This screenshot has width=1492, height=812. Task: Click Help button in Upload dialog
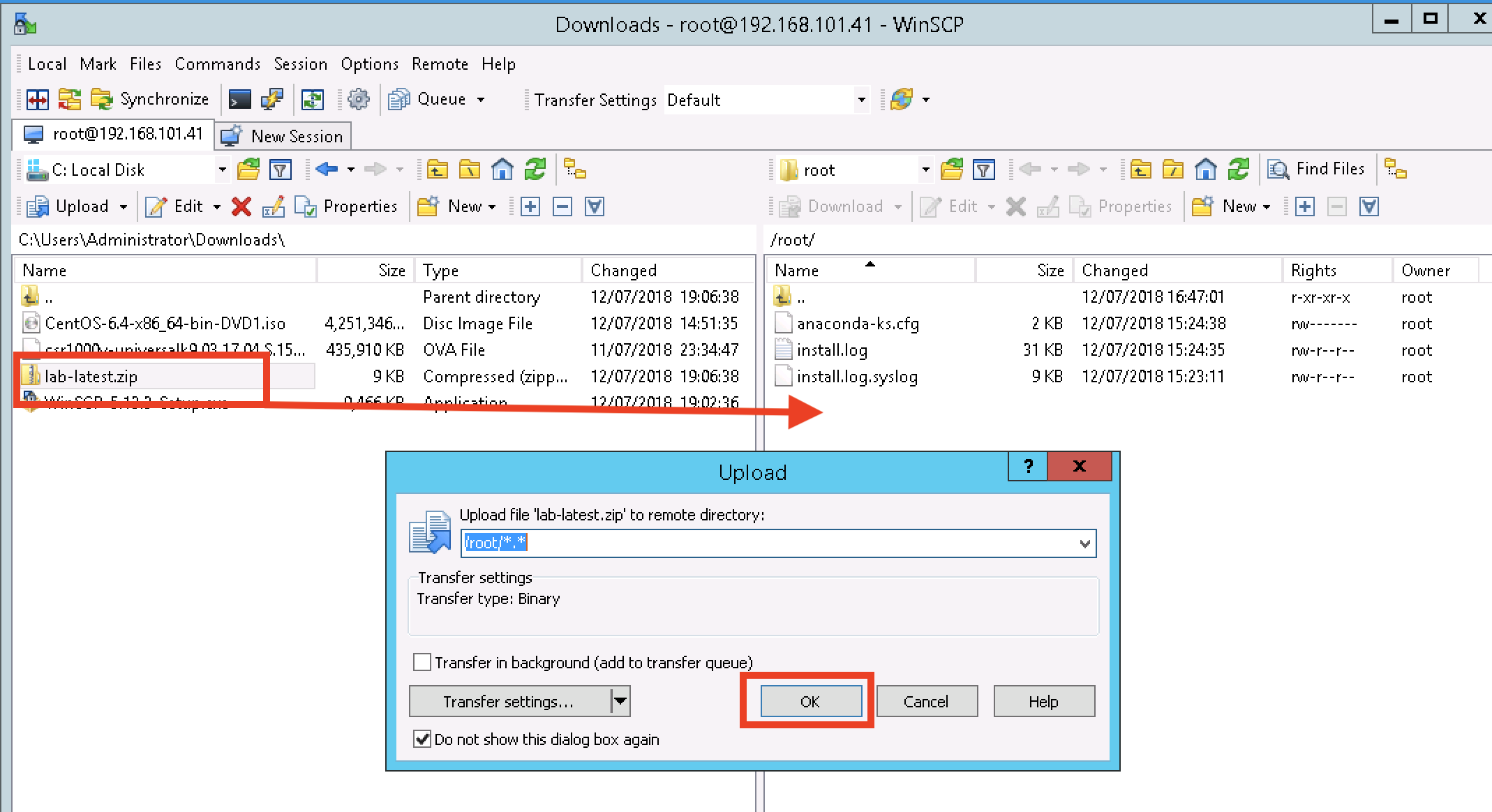pos(1043,701)
